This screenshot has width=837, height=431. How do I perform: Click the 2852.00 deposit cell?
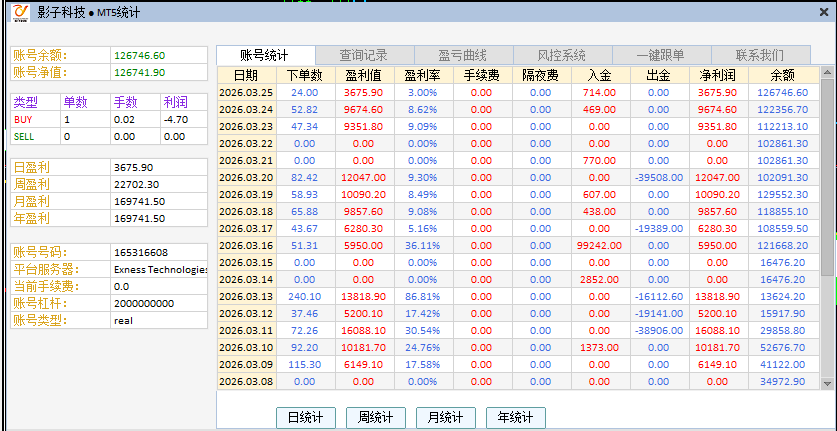599,279
